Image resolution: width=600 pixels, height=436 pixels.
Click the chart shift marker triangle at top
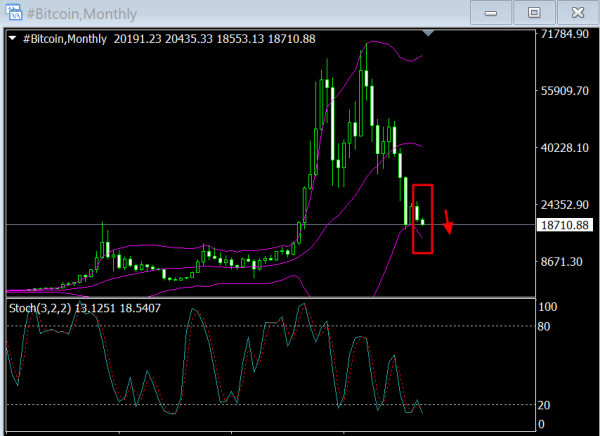coord(428,33)
